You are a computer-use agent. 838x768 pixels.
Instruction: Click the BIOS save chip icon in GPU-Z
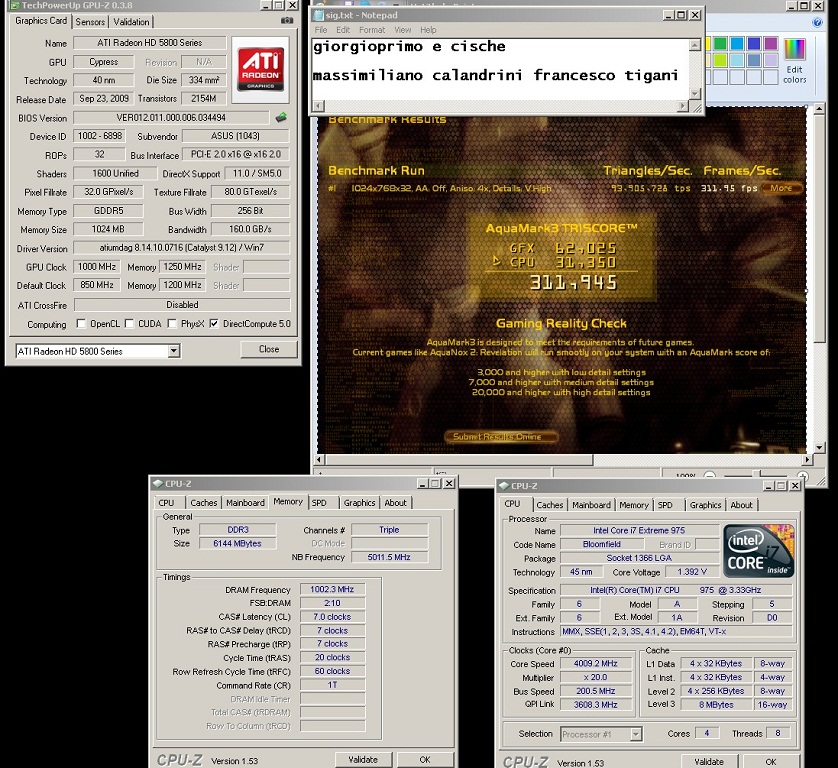281,118
